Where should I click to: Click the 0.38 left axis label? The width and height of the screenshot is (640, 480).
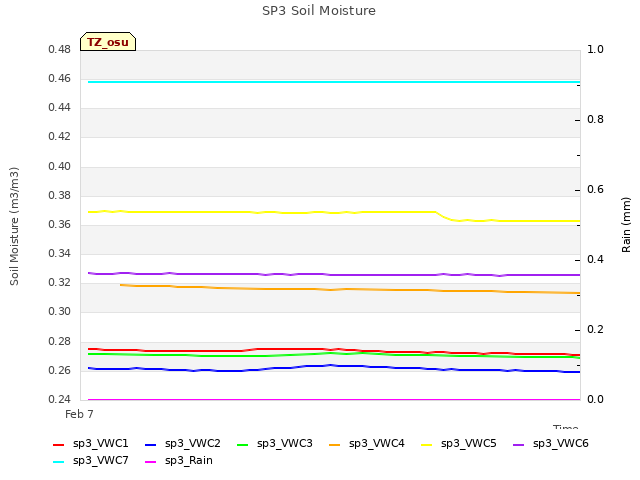click(60, 195)
